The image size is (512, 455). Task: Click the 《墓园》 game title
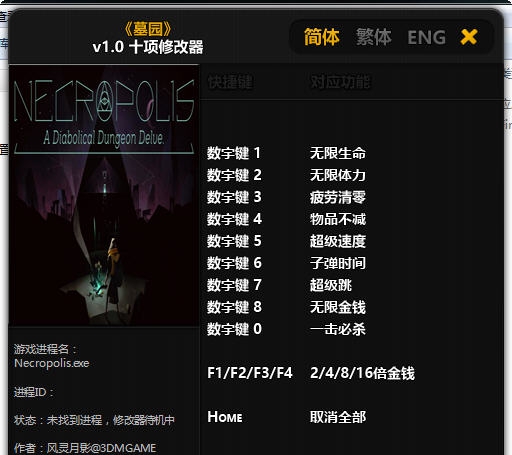pos(148,29)
